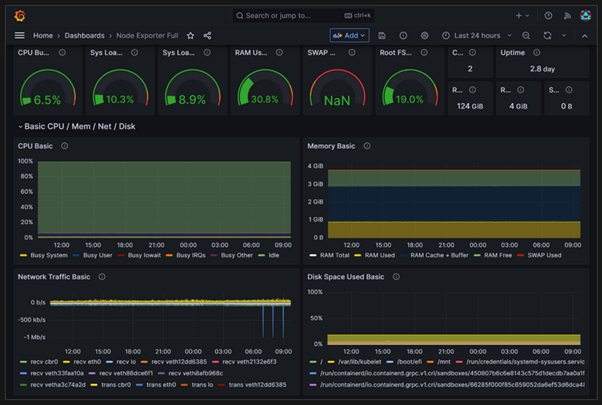Open the Add dropdown button
This screenshot has width=602, height=406.
point(351,36)
